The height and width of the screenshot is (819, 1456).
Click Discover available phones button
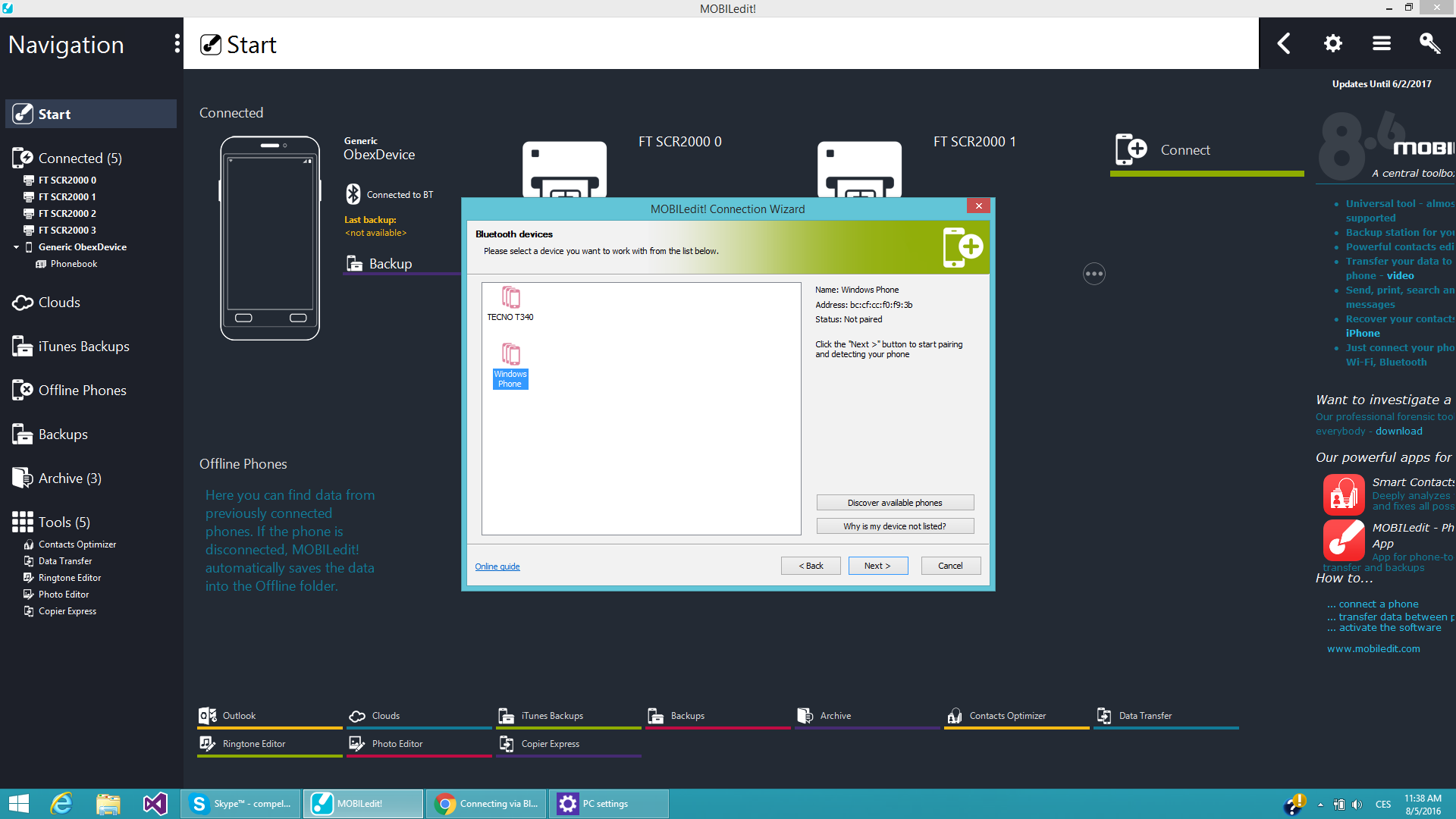895,503
